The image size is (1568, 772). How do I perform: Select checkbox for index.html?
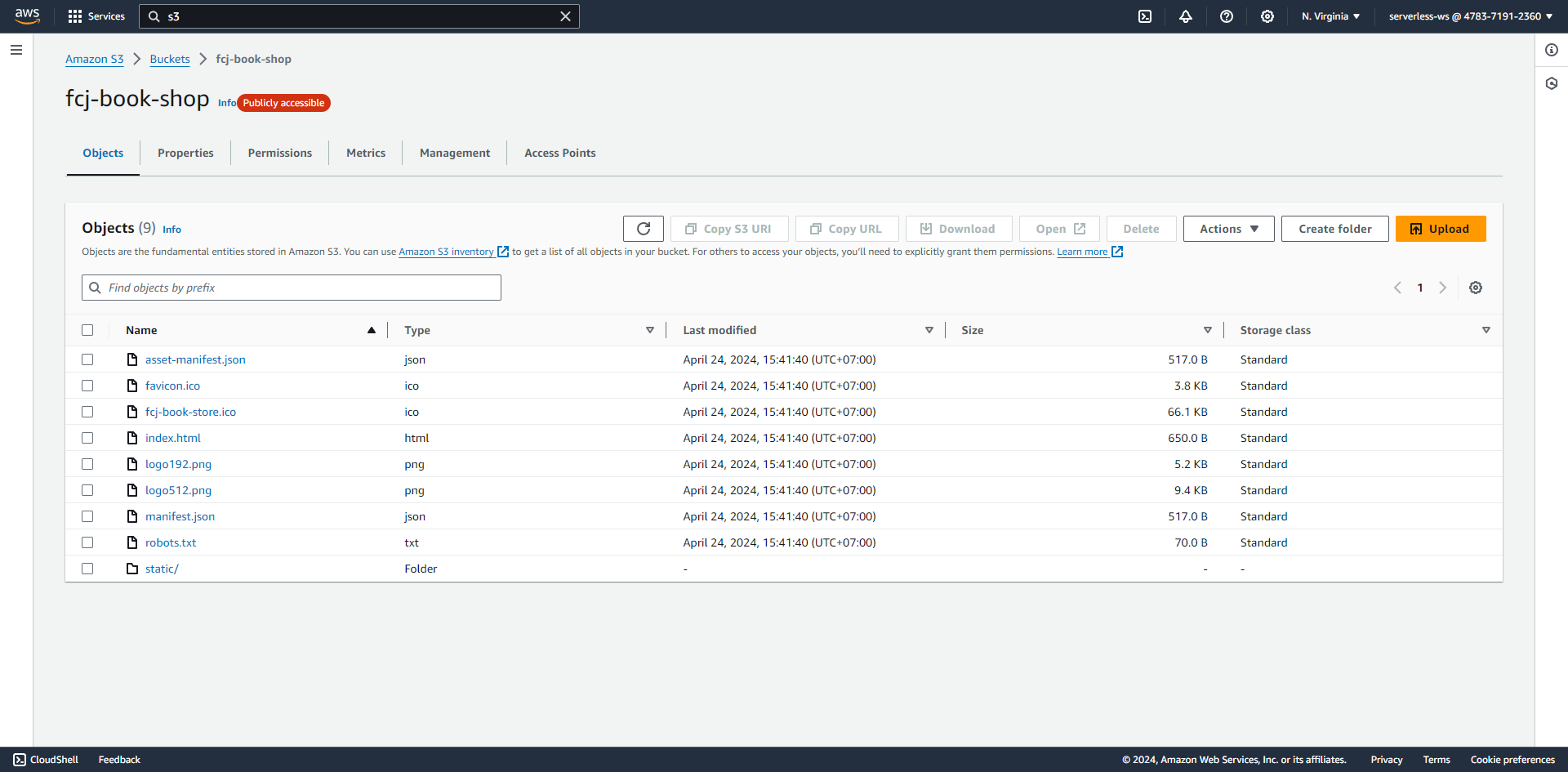[87, 438]
